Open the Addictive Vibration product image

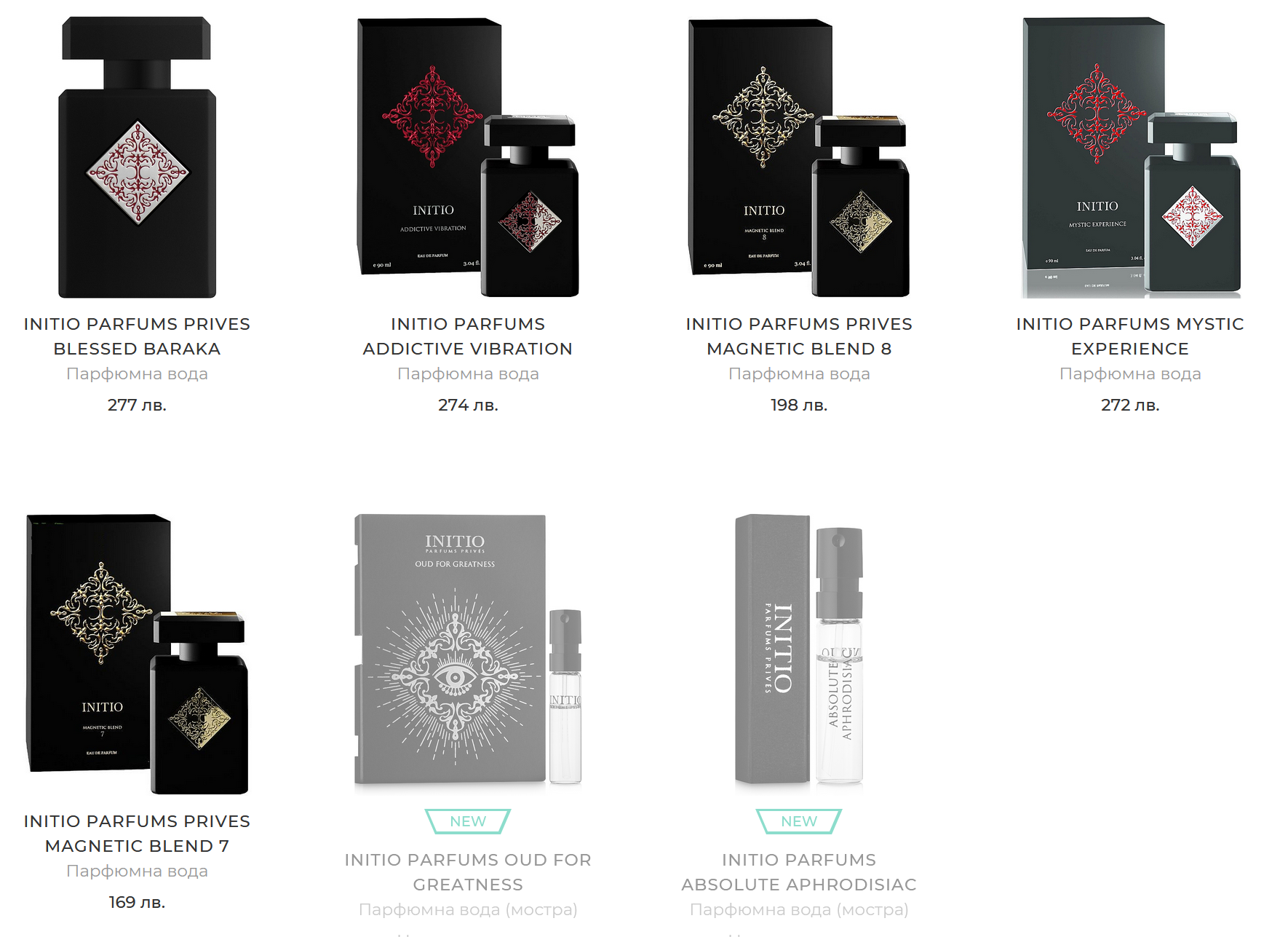tap(468, 157)
